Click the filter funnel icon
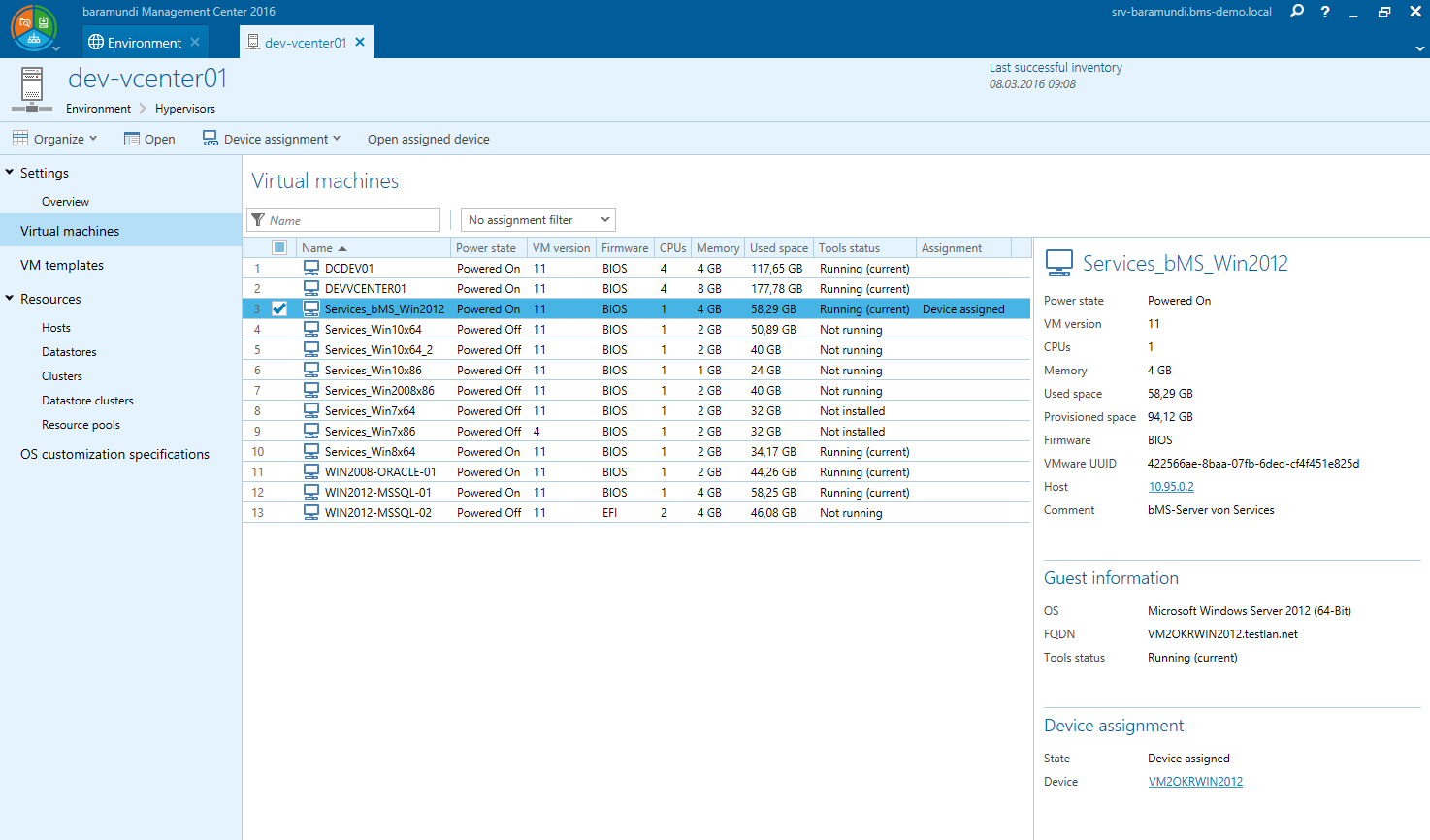The width and height of the screenshot is (1430, 840). click(x=258, y=220)
